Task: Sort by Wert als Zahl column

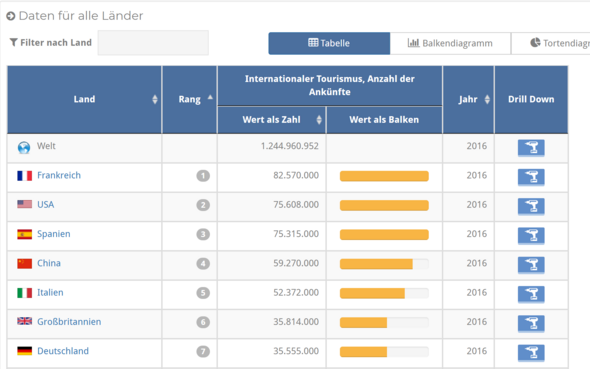Action: [319, 120]
